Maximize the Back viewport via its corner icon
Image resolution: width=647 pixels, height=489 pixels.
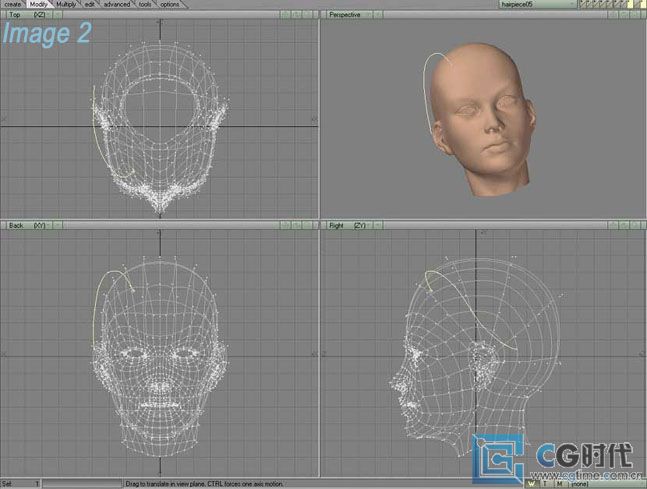316,225
